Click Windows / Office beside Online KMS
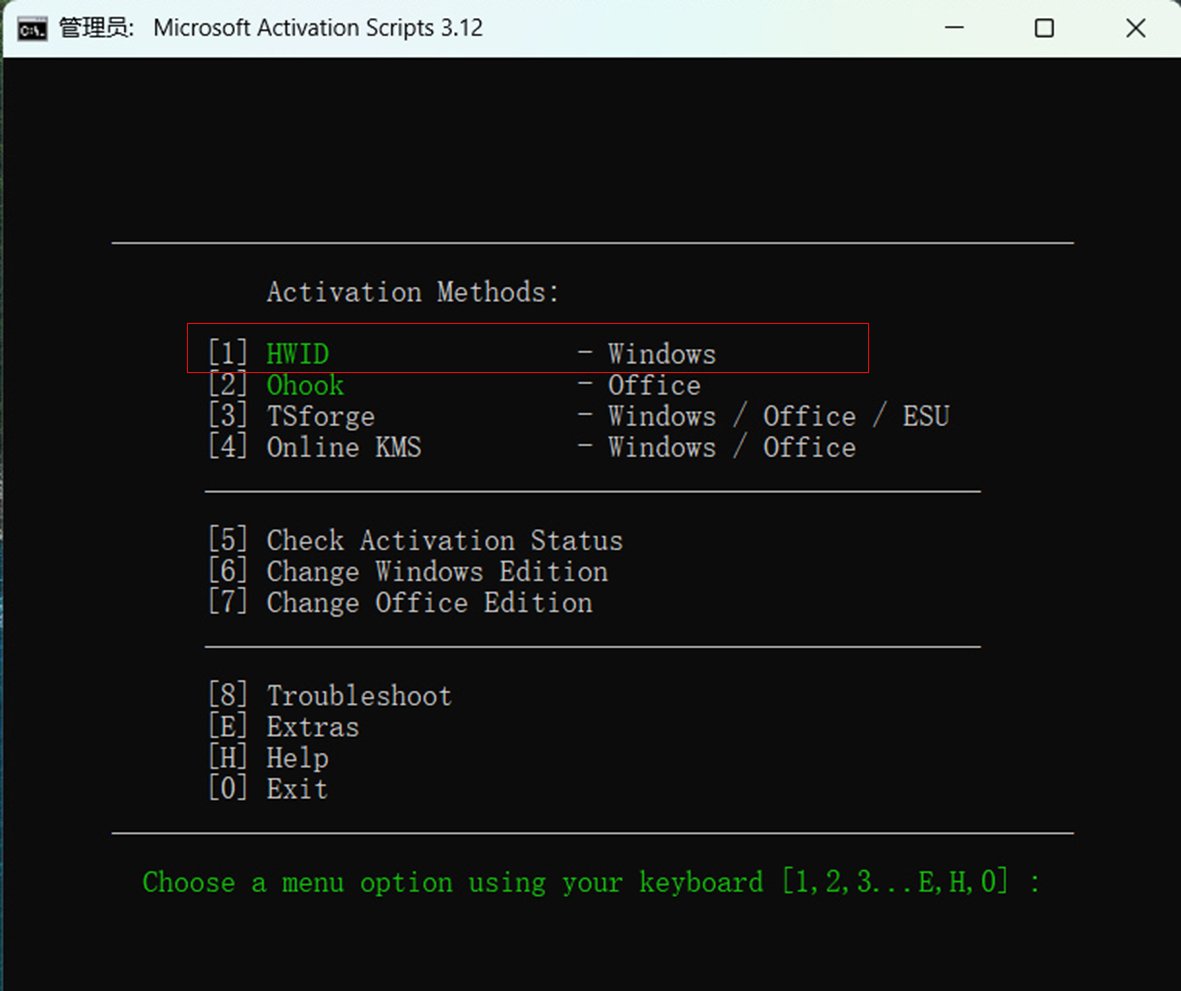The image size is (1181, 991). click(x=732, y=447)
